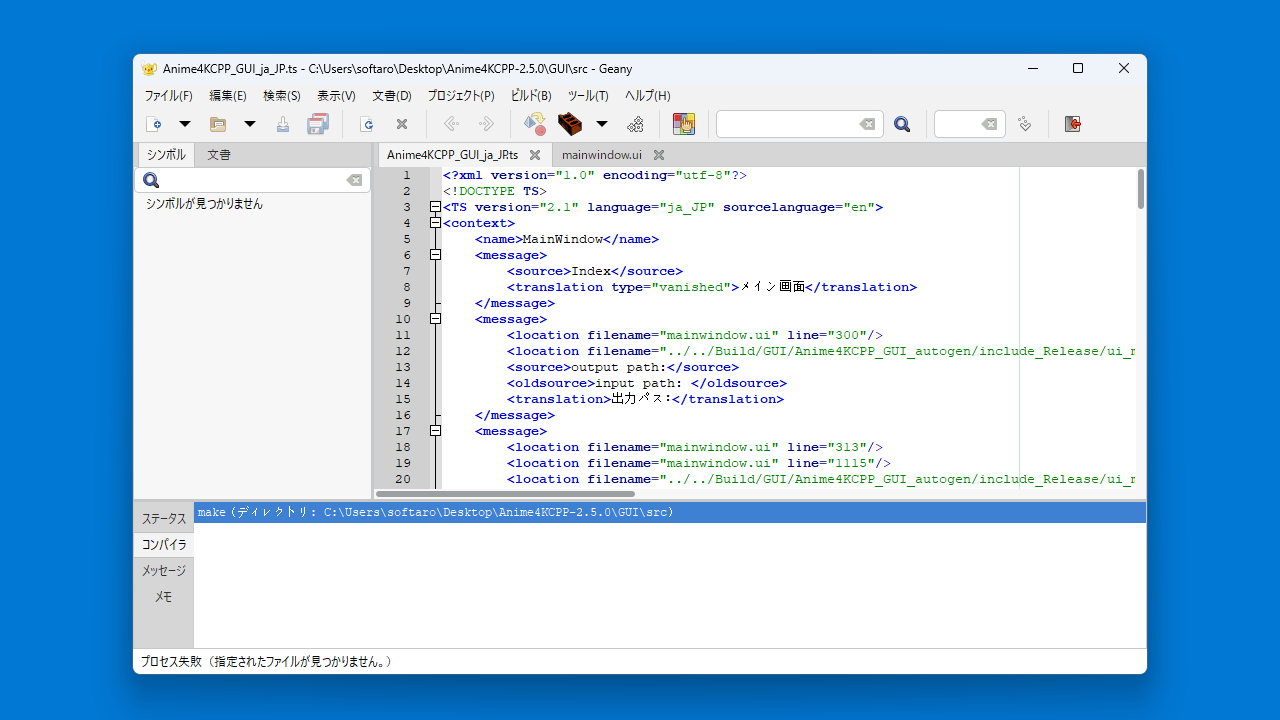Click the シンボルが見つかりません sidebar text
This screenshot has width=1280, height=720.
[204, 203]
